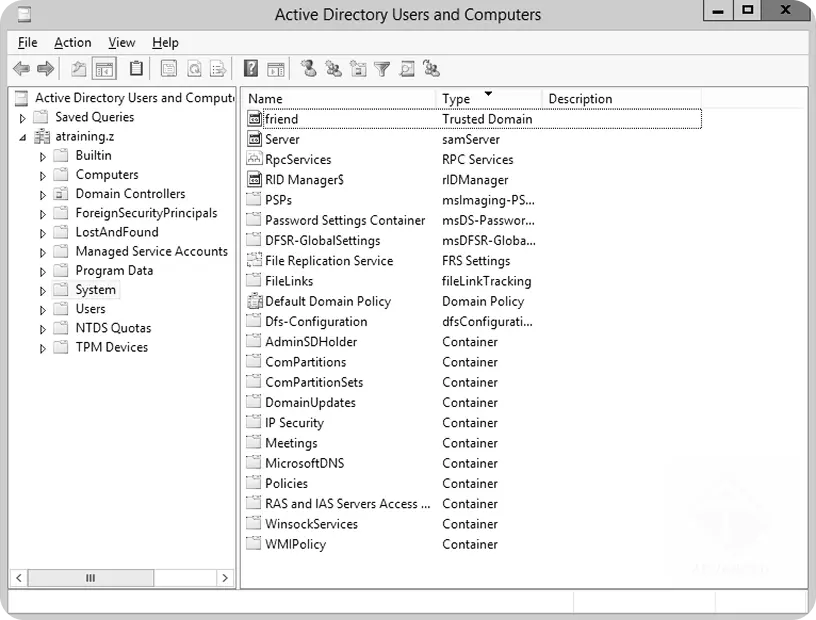Open the View menu
Image resolution: width=816 pixels, height=620 pixels.
122,42
